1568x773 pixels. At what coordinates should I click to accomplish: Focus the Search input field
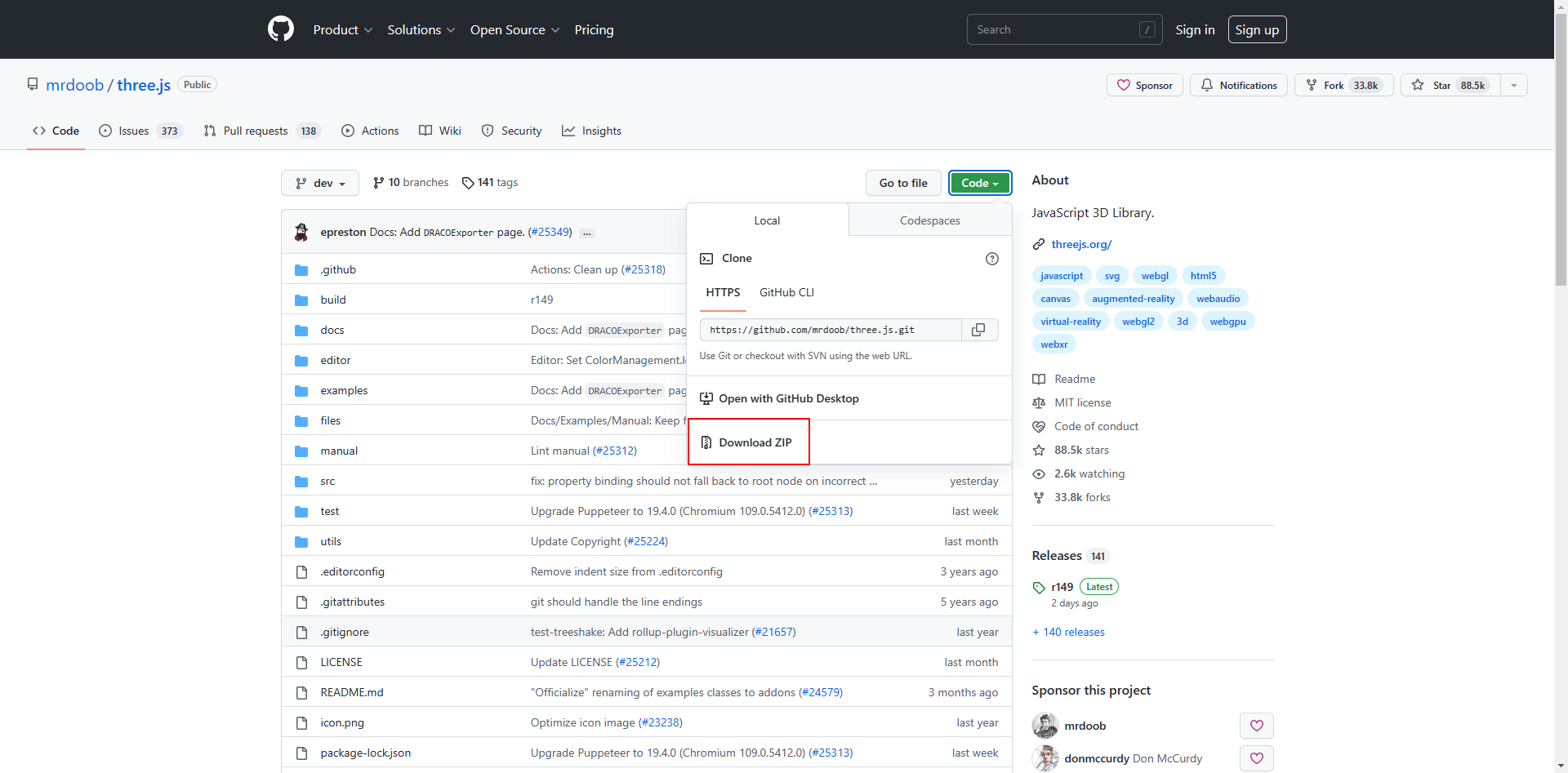[1065, 29]
